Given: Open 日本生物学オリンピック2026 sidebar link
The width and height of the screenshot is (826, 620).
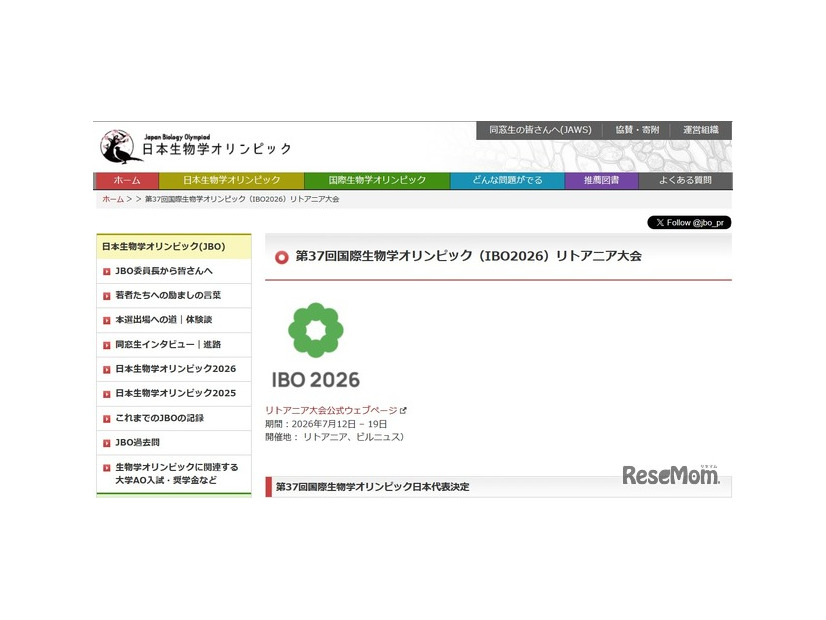Looking at the screenshot, I should [175, 369].
